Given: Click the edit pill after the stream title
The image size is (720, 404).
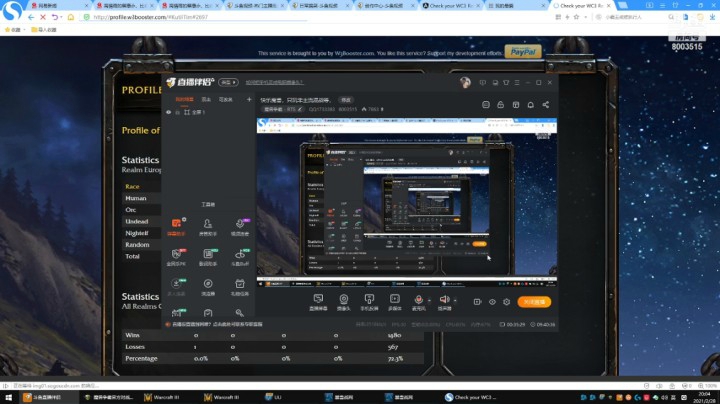Looking at the screenshot, I should click(x=346, y=100).
